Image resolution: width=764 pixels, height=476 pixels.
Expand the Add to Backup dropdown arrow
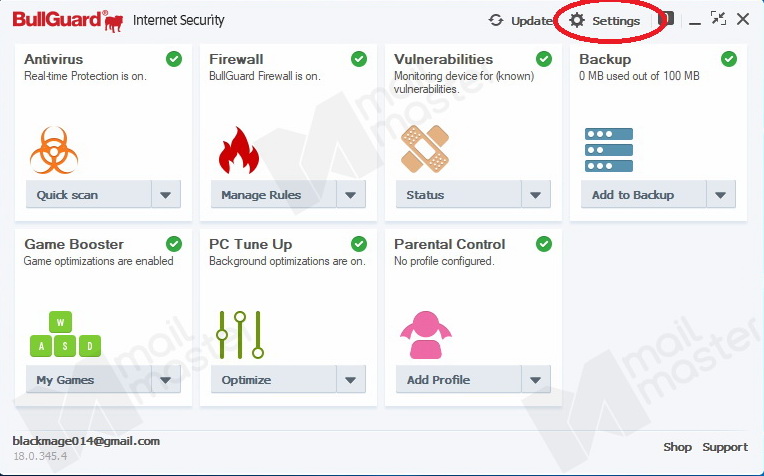721,194
